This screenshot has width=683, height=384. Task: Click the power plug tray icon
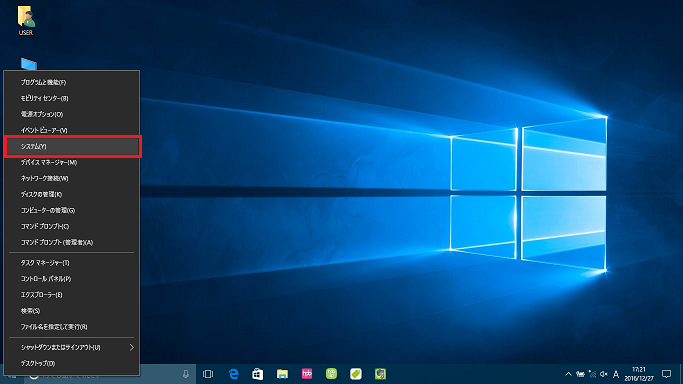[580, 374]
